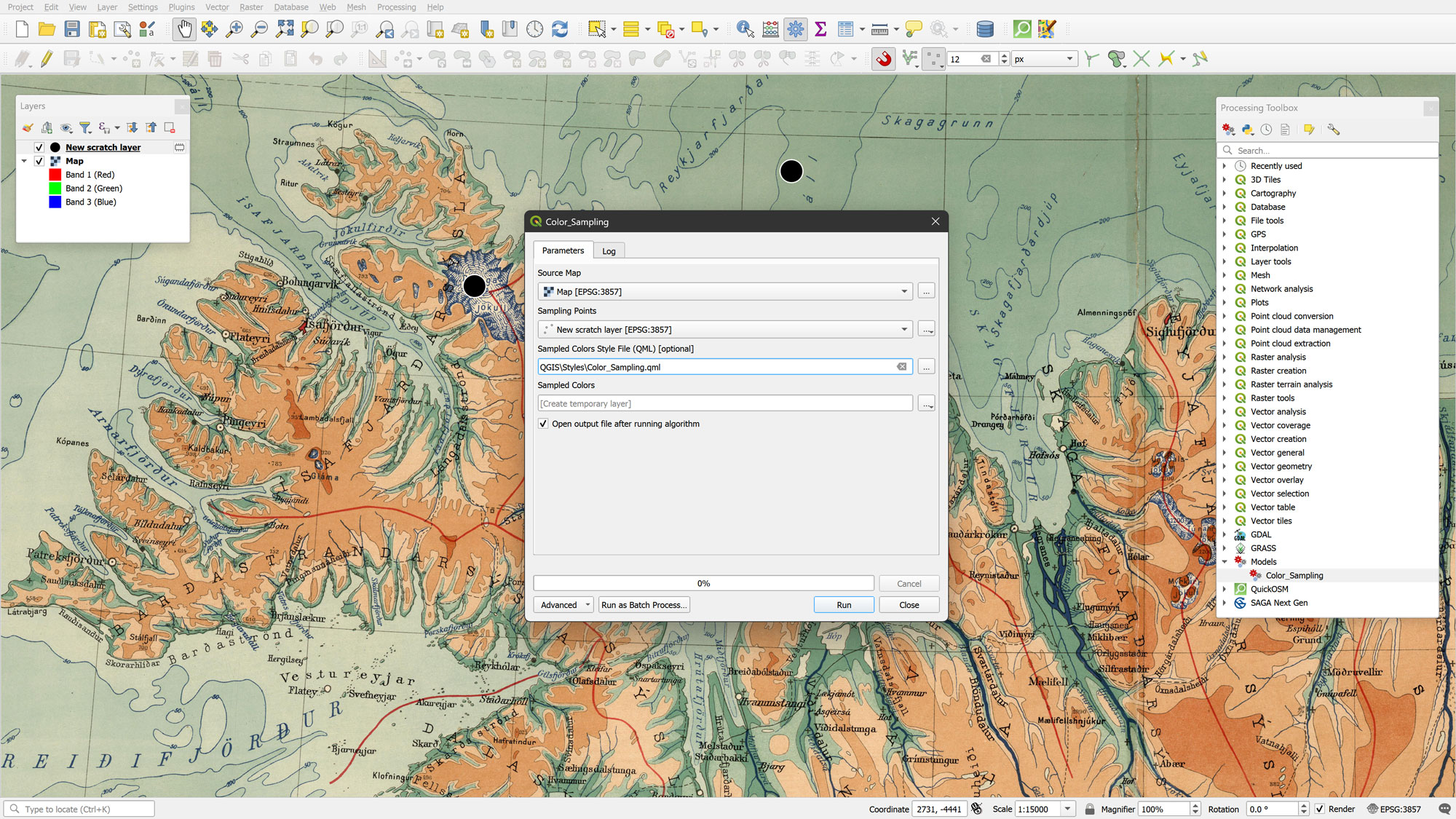Click the Zoom In magnifier tool
This screenshot has height=819, width=1456.
point(234,29)
